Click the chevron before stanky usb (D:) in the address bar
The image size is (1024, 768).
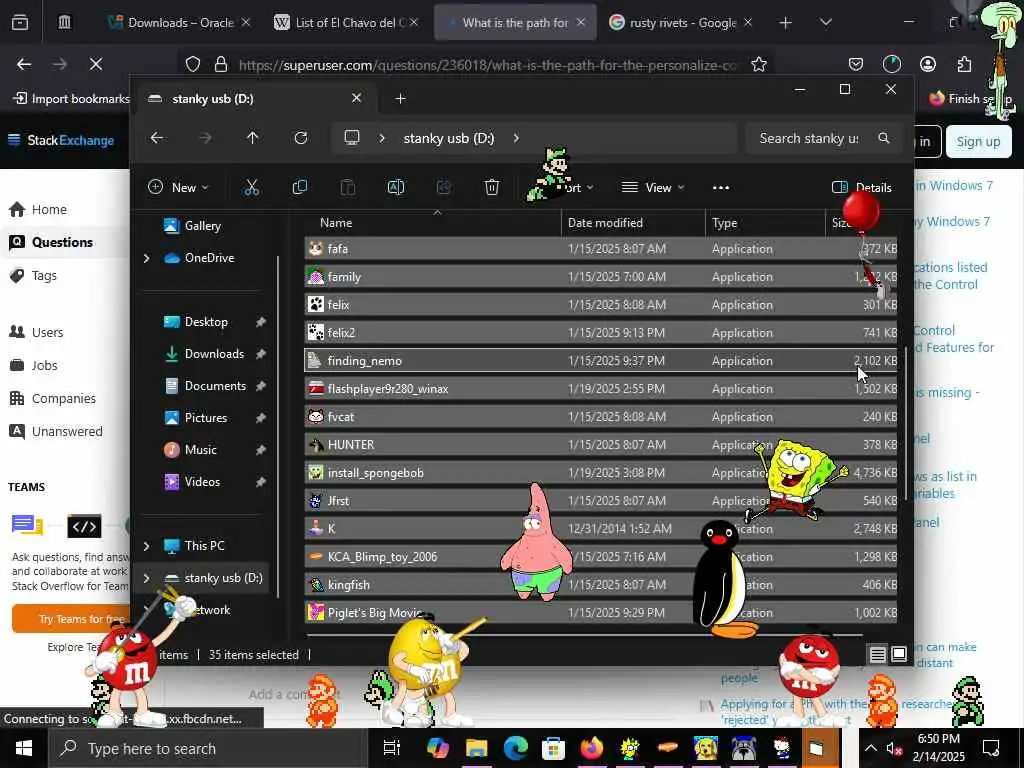[382, 138]
